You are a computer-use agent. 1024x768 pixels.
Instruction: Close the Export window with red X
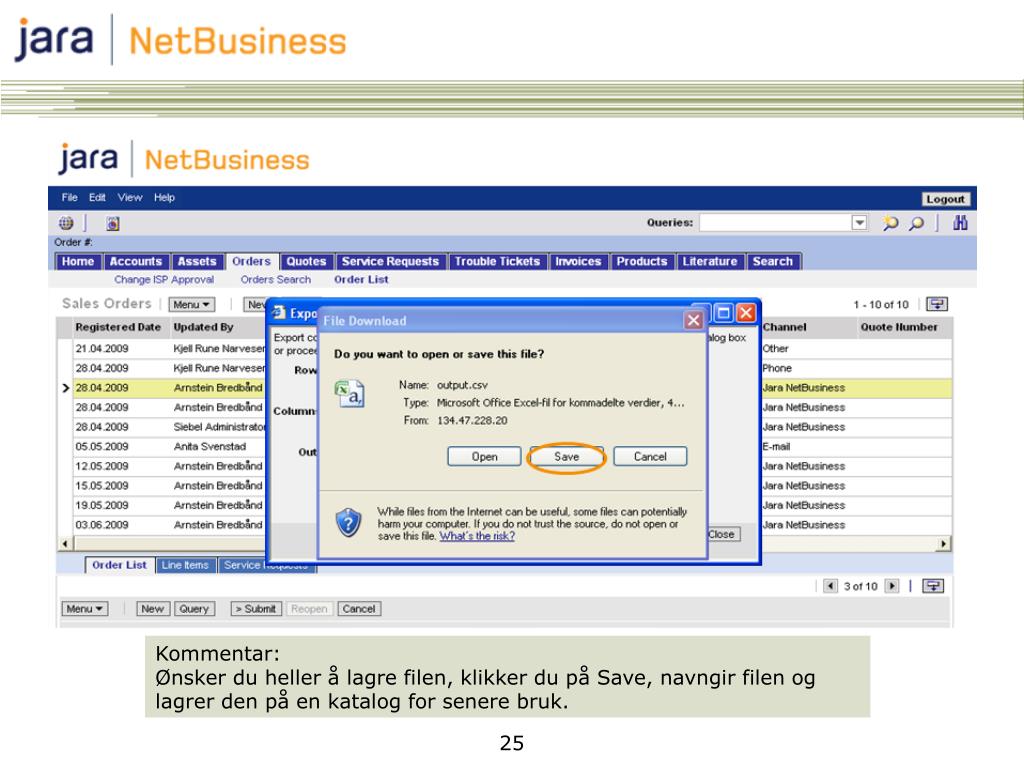click(746, 313)
